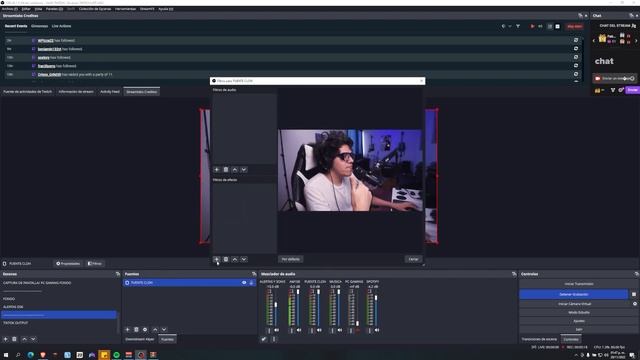Open filter icon in Recent Events toolbar
640x360 pixels.
(x=518, y=26)
